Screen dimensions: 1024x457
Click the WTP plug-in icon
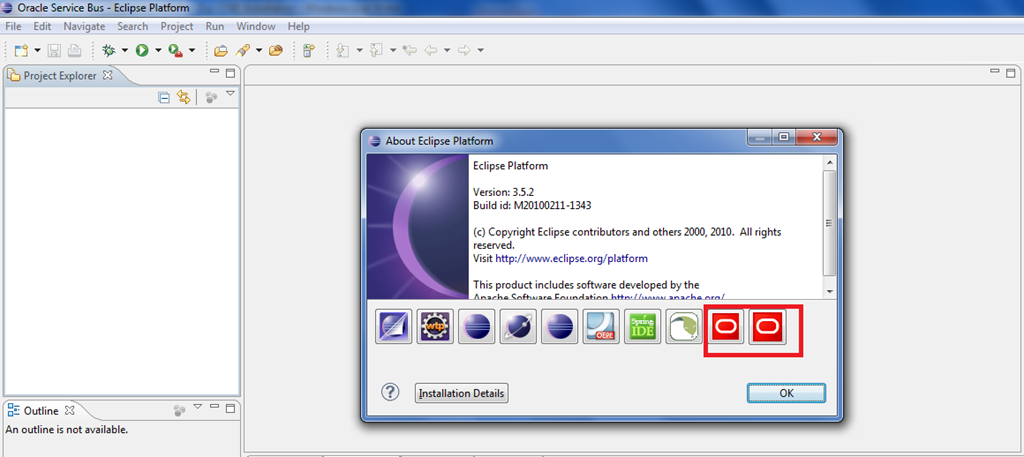(435, 327)
